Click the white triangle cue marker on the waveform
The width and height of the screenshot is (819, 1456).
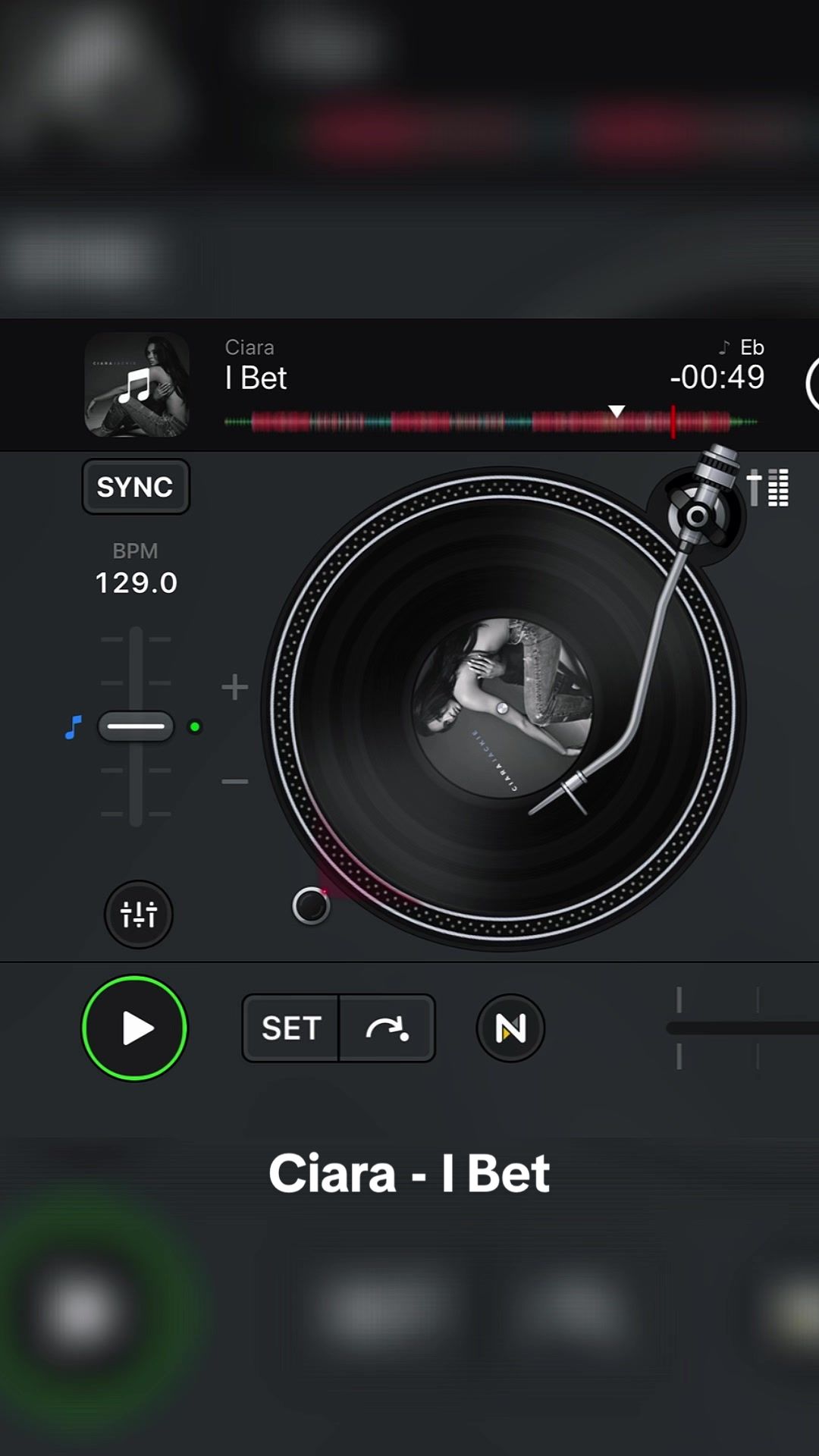617,411
